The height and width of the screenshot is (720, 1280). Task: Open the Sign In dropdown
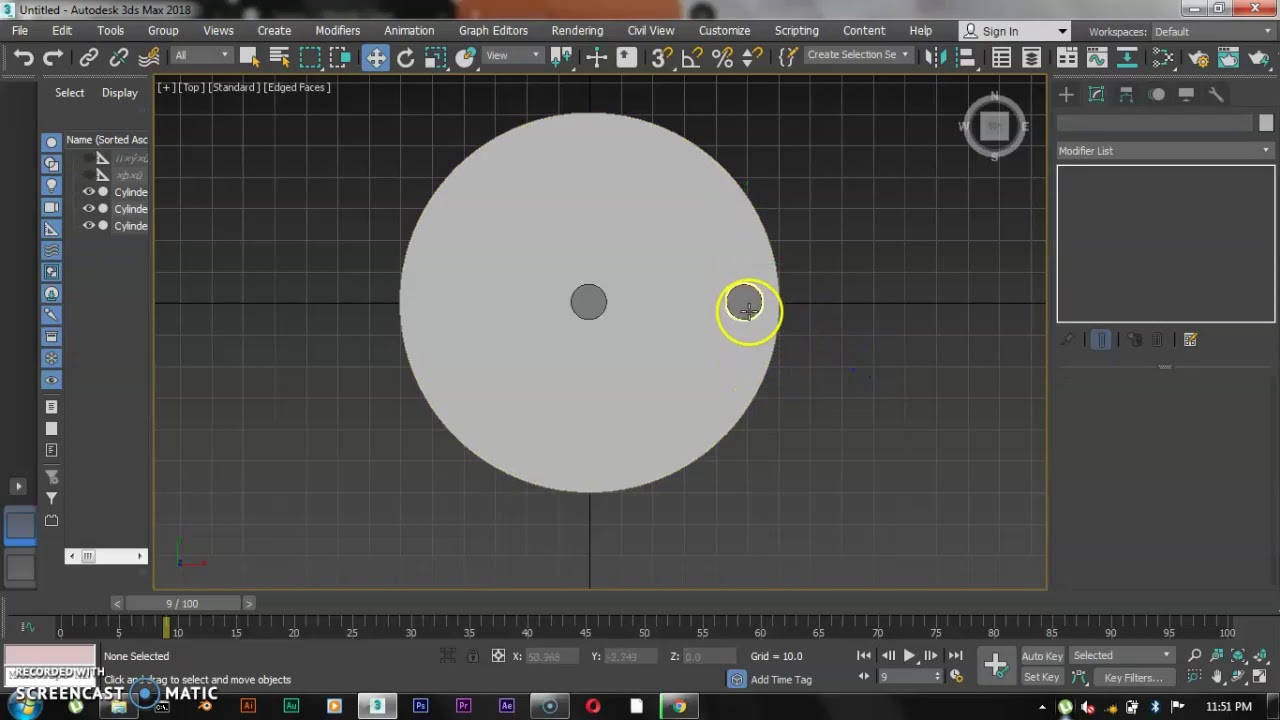point(1015,31)
